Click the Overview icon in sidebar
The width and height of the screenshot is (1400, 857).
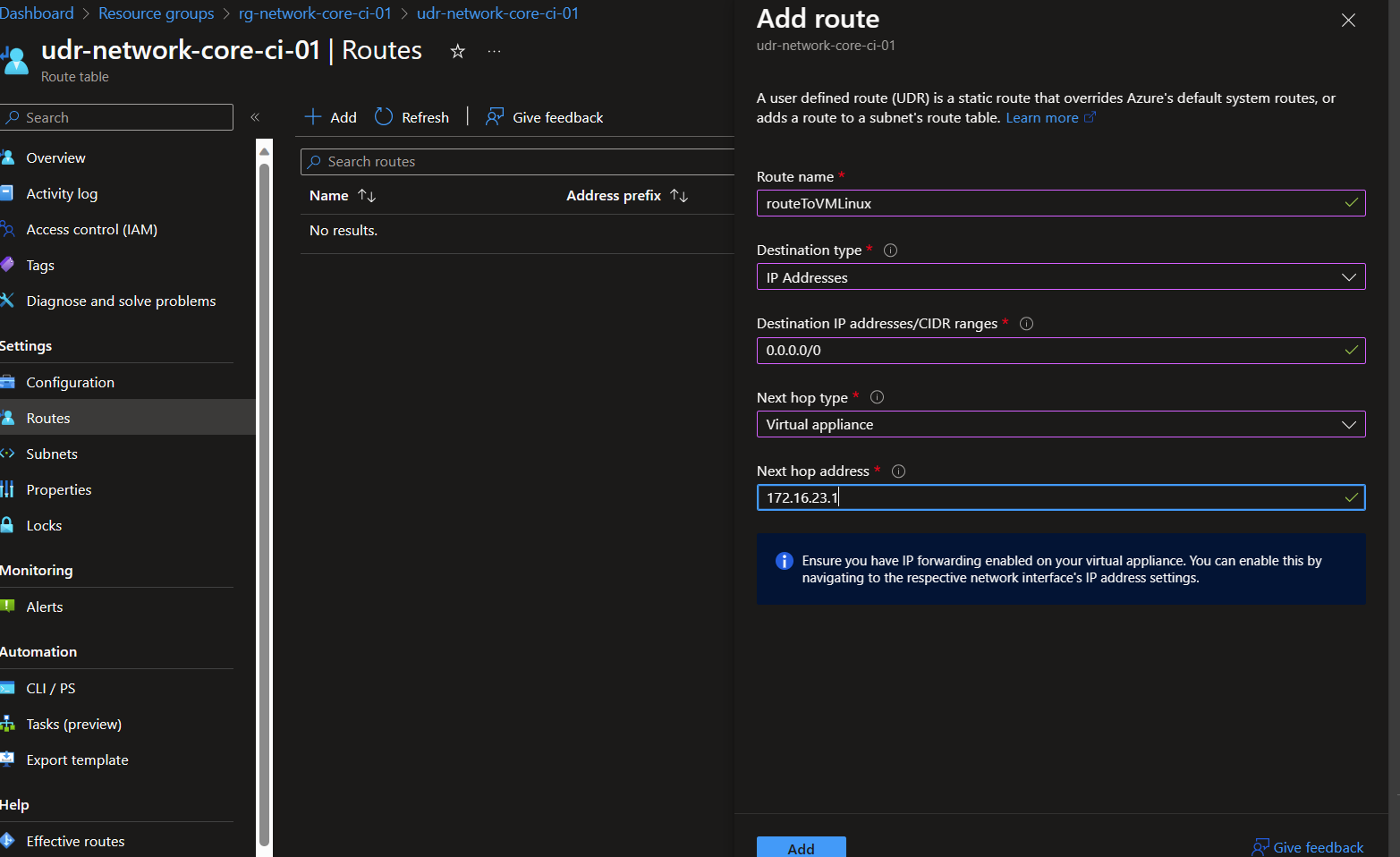7,157
